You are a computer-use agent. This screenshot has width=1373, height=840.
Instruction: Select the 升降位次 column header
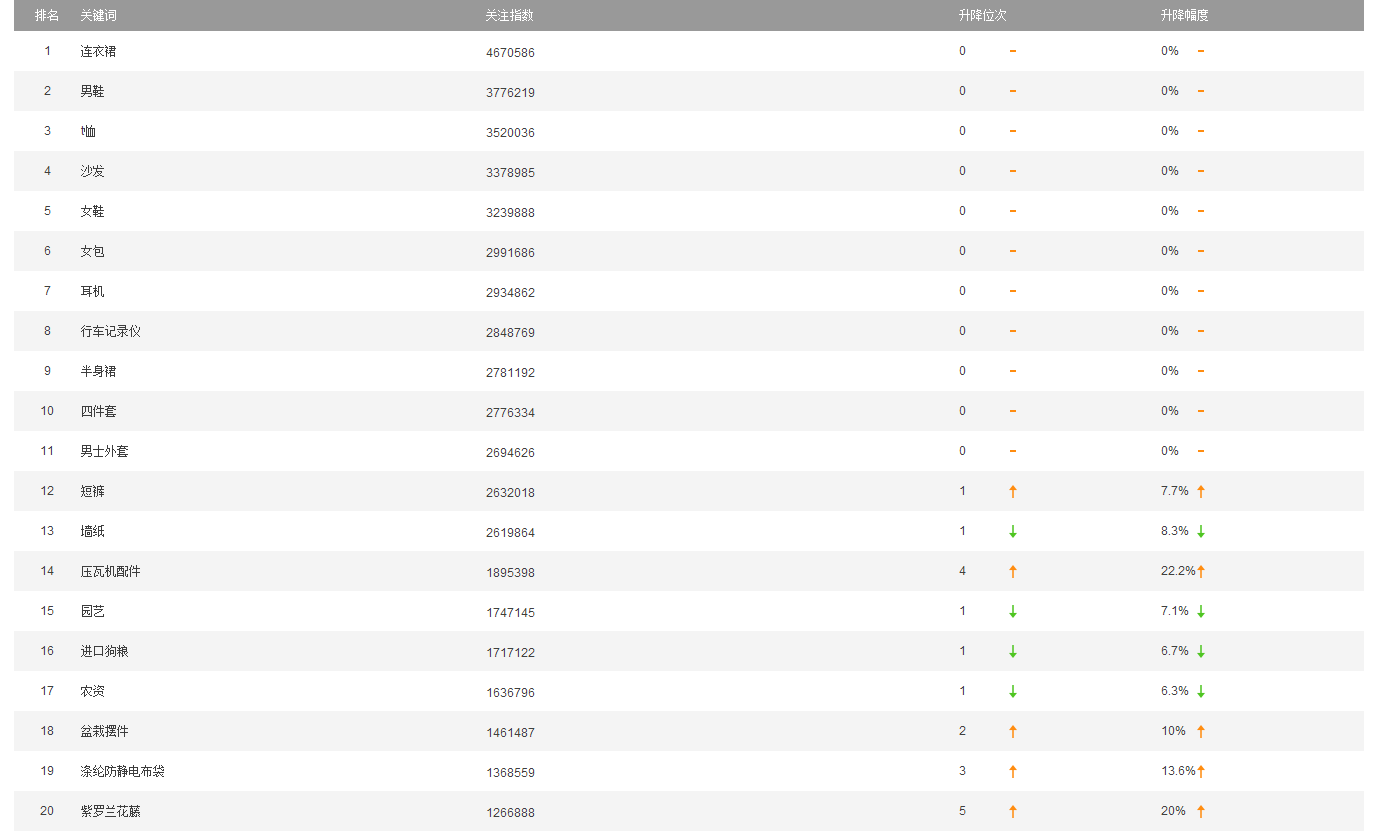click(x=982, y=15)
